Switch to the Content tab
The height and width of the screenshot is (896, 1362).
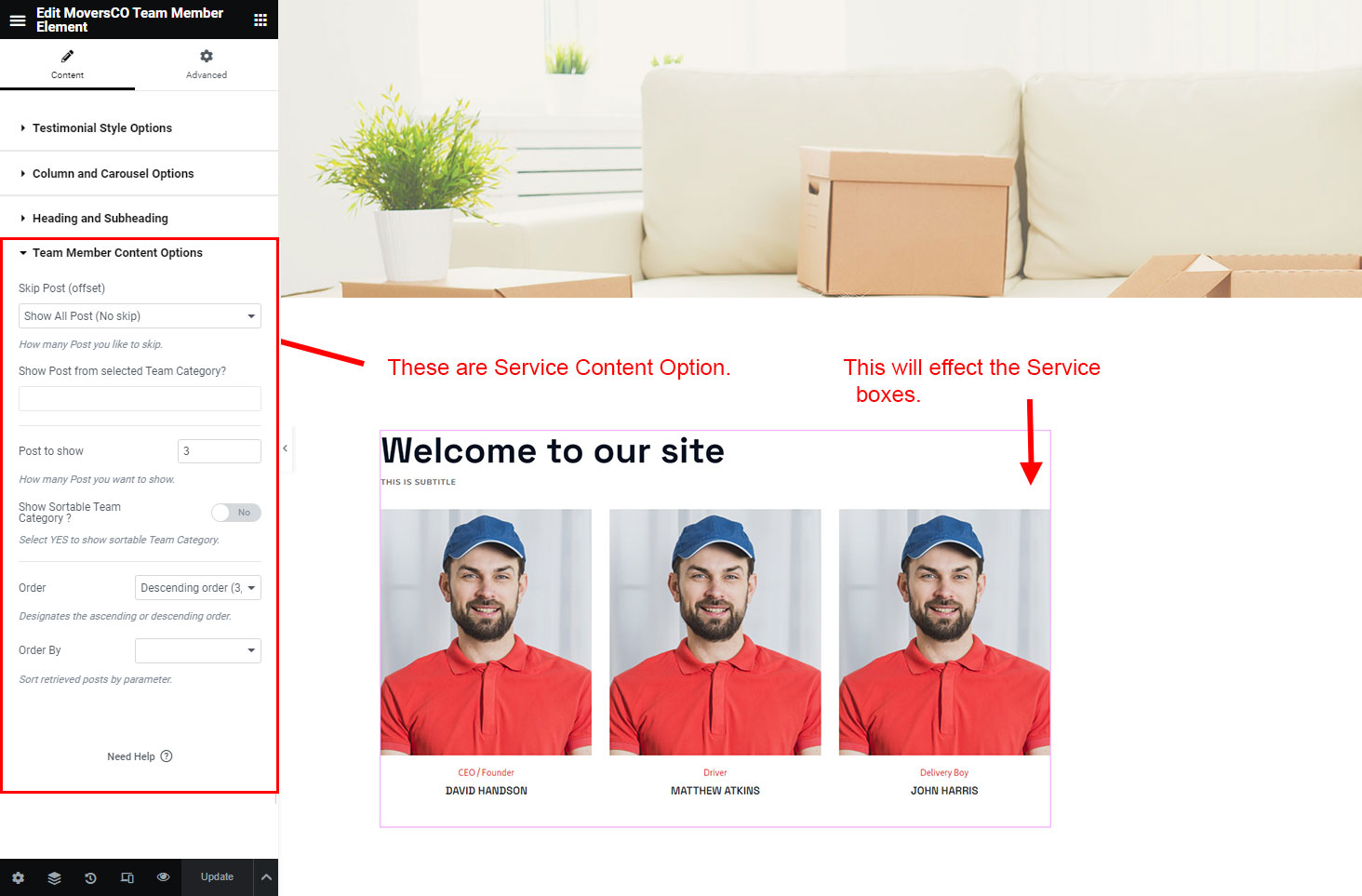(67, 64)
